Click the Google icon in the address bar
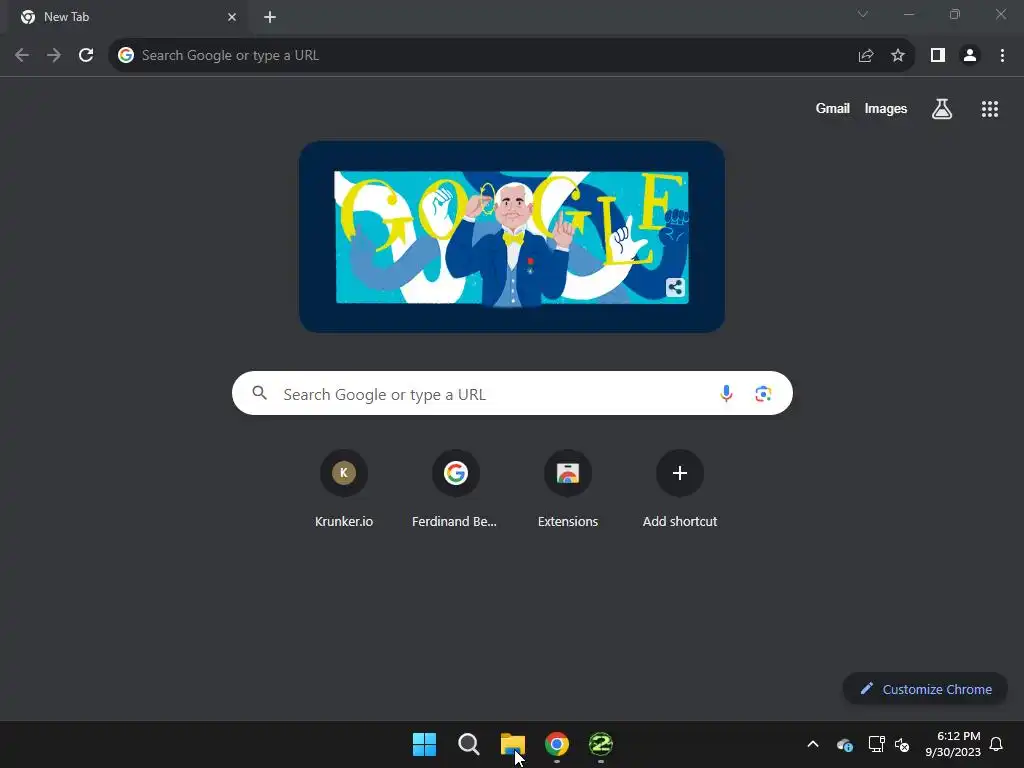 pos(126,56)
